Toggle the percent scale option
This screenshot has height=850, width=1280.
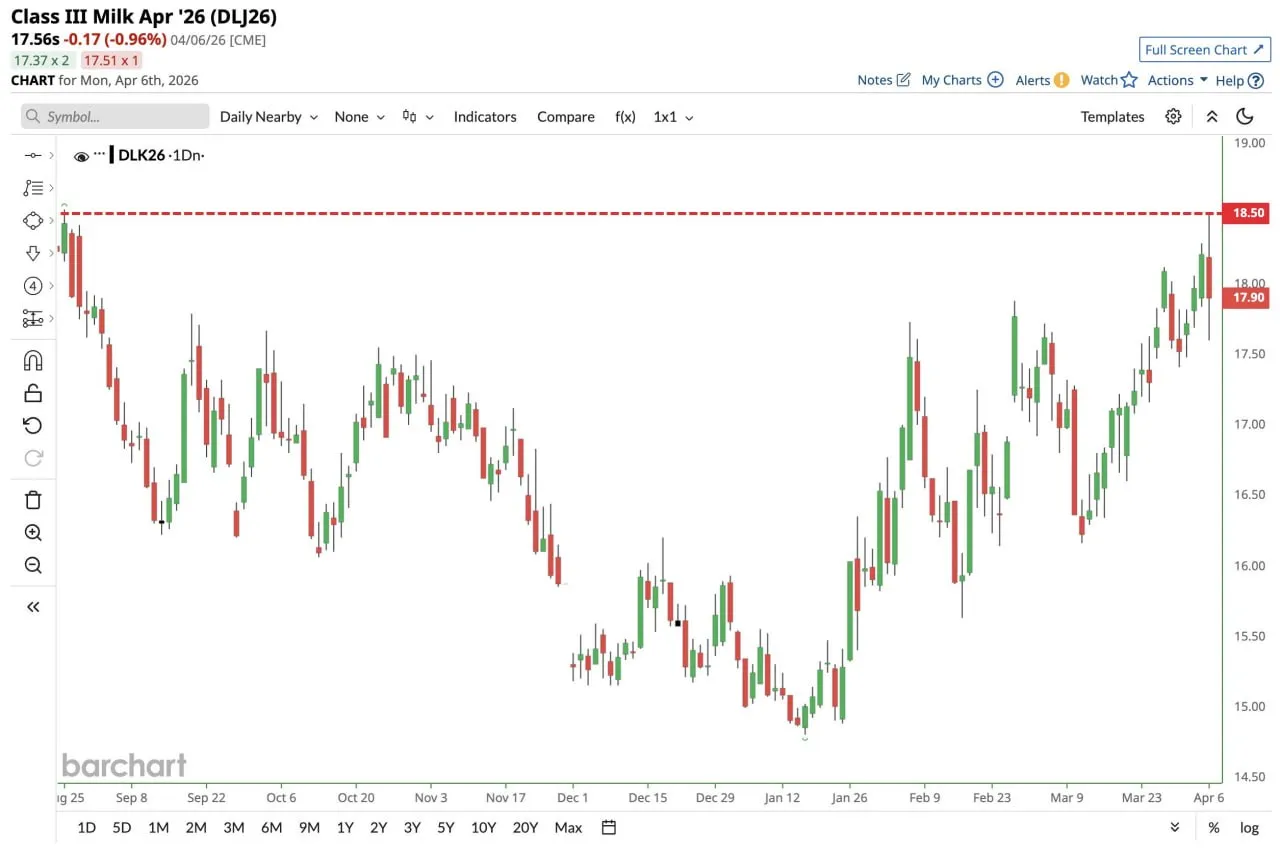[1213, 827]
